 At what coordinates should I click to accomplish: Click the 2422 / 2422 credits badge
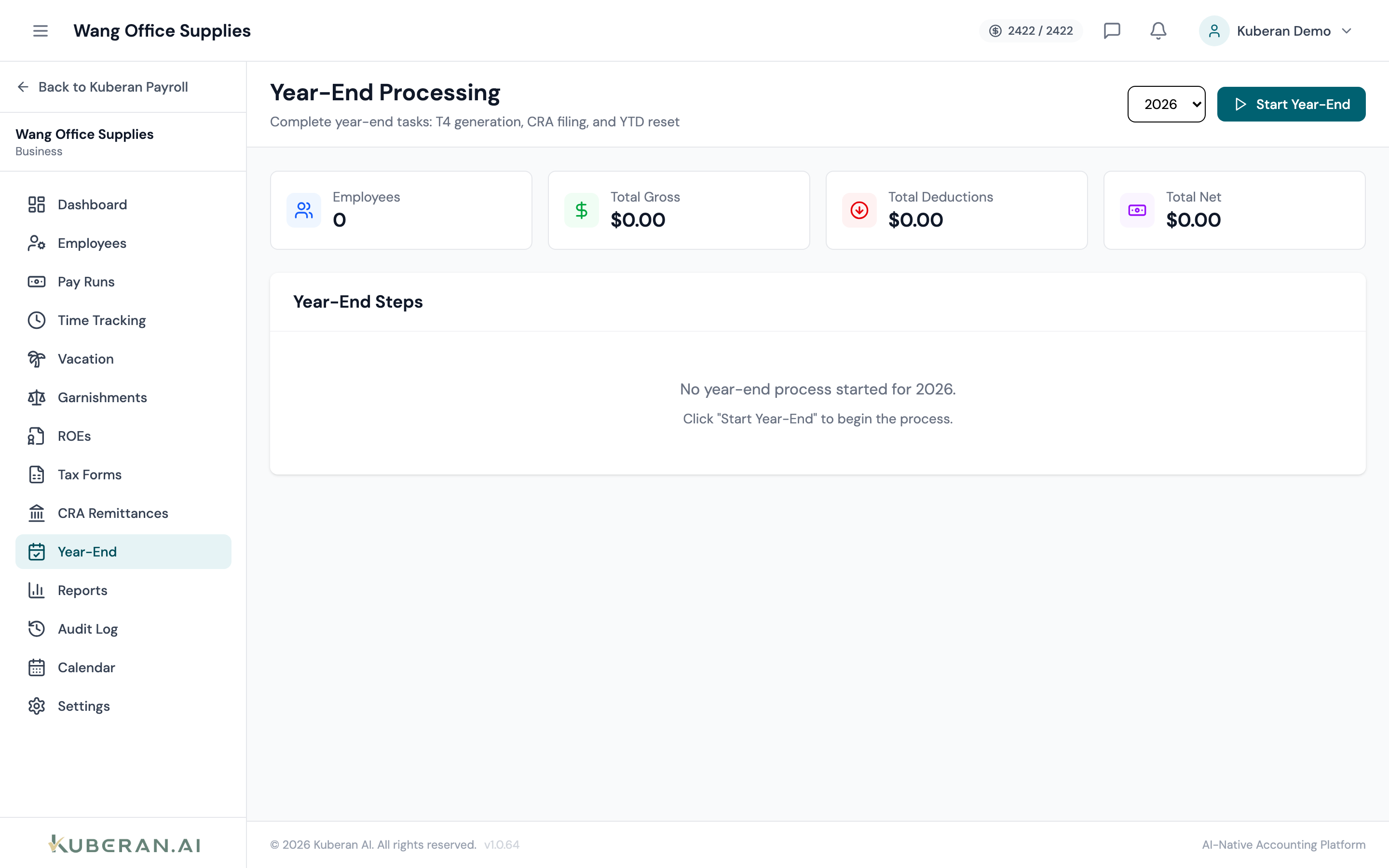coord(1031,31)
